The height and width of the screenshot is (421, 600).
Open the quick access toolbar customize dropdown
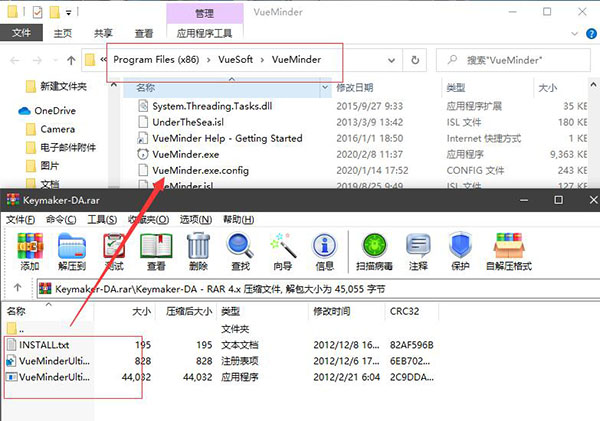pos(68,13)
